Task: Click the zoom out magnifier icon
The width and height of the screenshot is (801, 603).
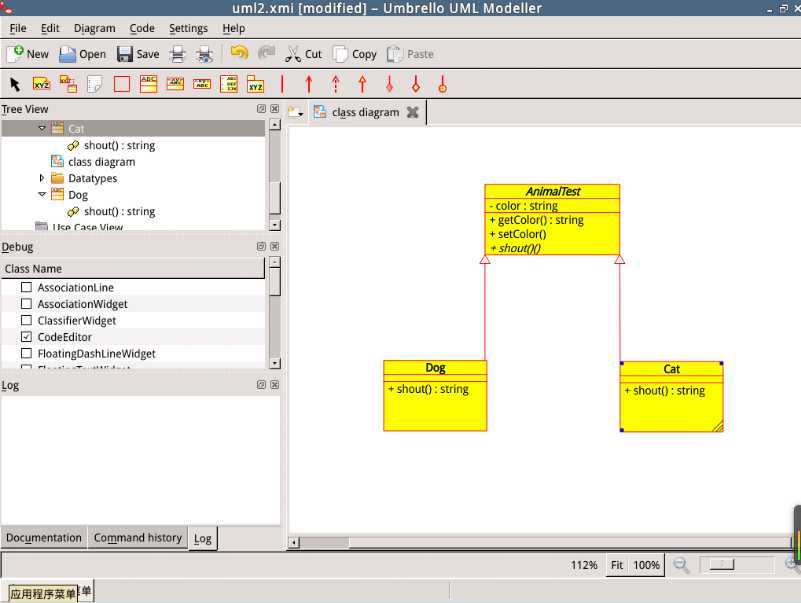Action: 681,565
